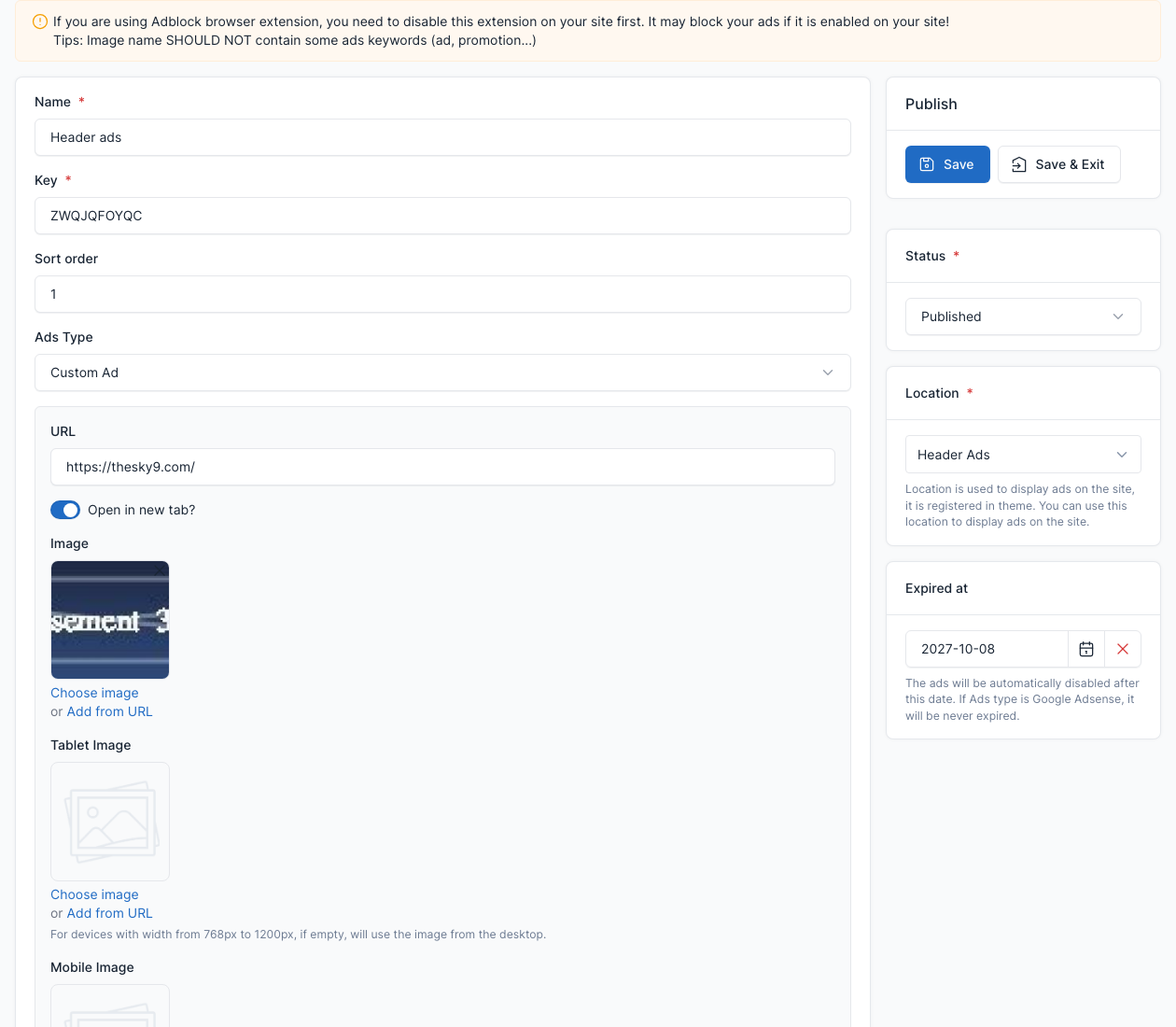Click Choose image under Image

tap(94, 693)
